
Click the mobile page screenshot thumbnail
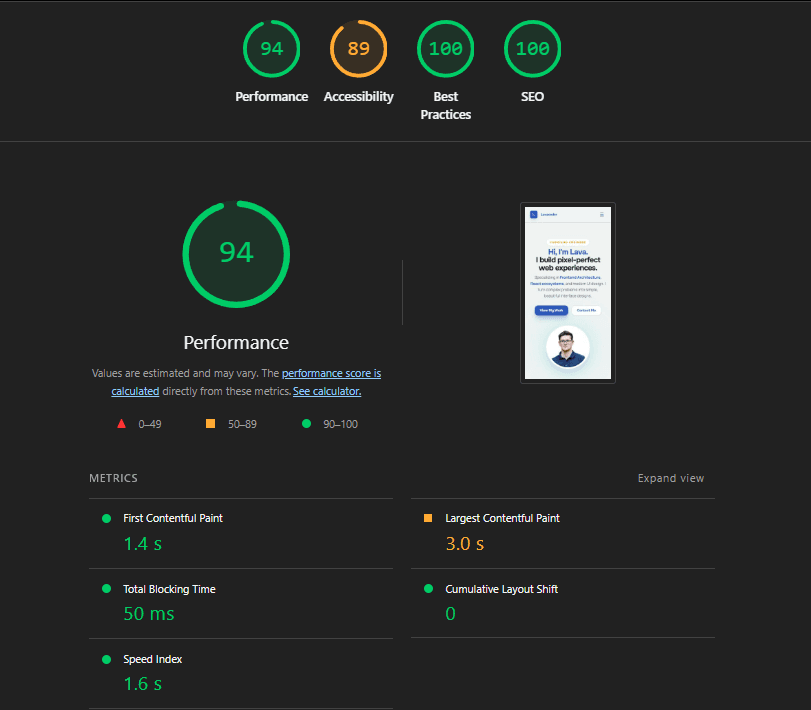[x=567, y=293]
